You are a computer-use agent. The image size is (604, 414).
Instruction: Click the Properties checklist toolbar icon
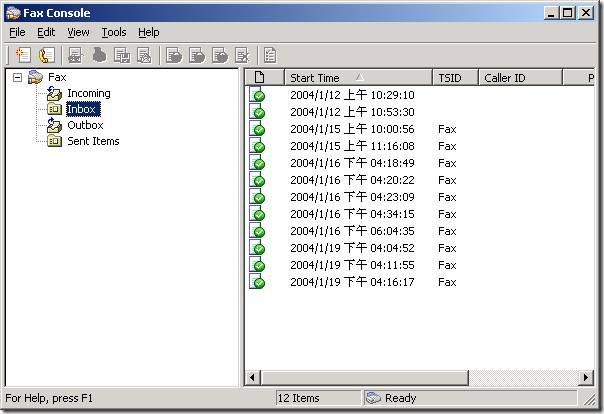coord(270,55)
